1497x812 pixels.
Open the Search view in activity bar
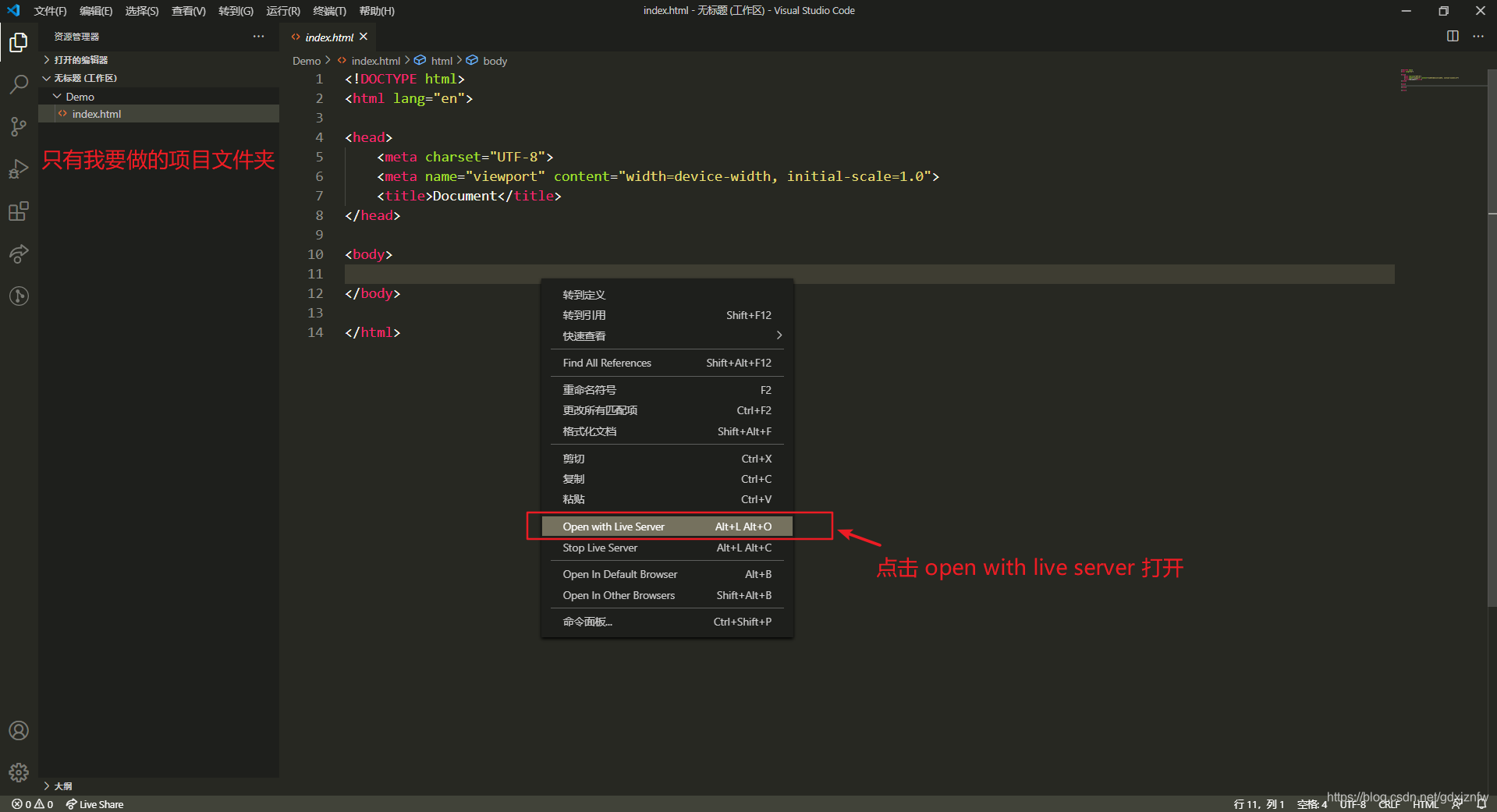coord(19,84)
